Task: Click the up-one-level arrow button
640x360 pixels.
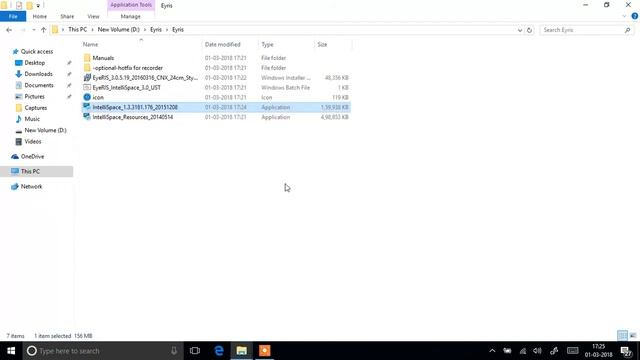Action: pyautogui.click(x=43, y=30)
